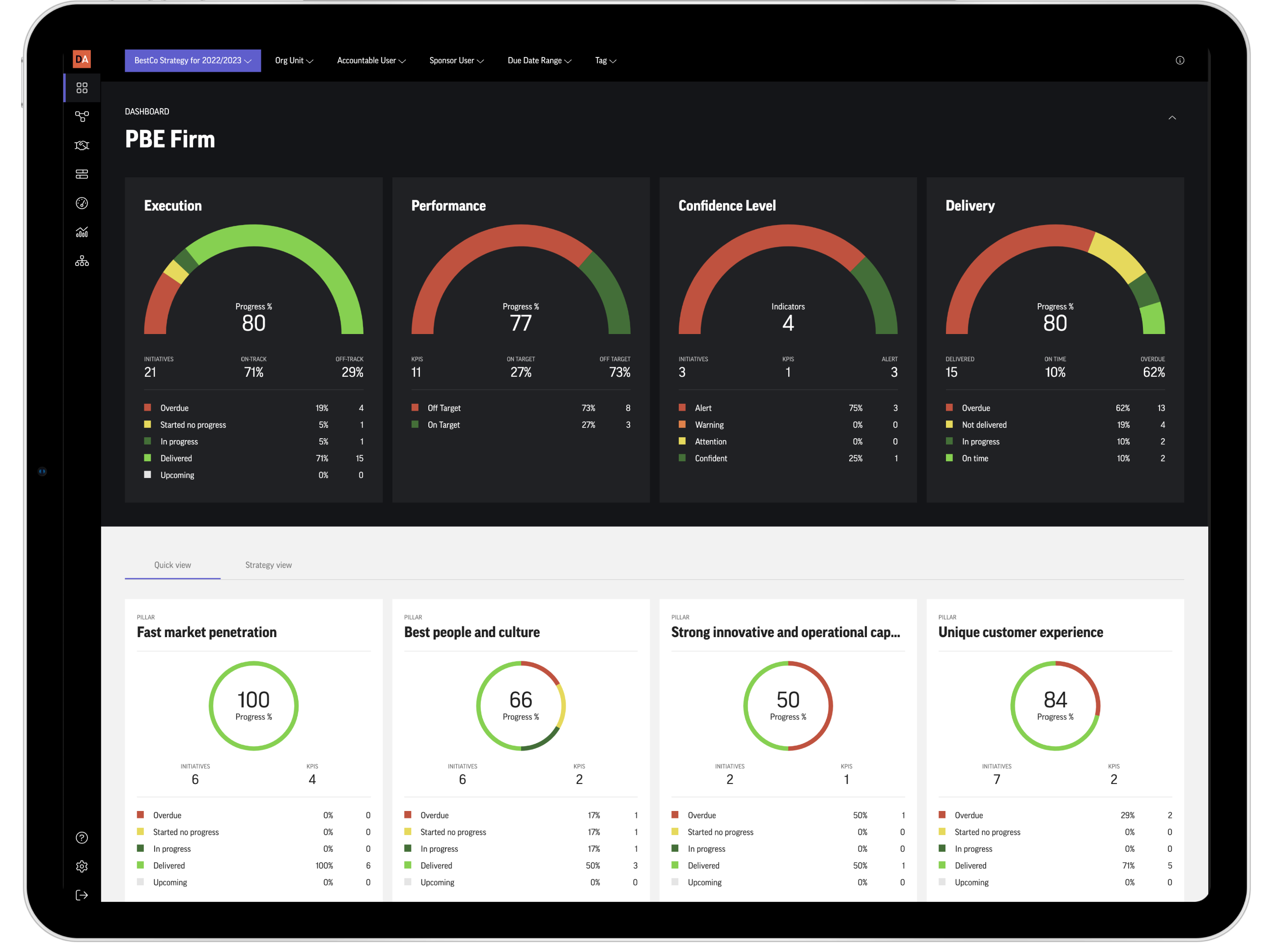Click the OFF TARGET 73% value
The height and width of the screenshot is (952, 1278).
620,372
